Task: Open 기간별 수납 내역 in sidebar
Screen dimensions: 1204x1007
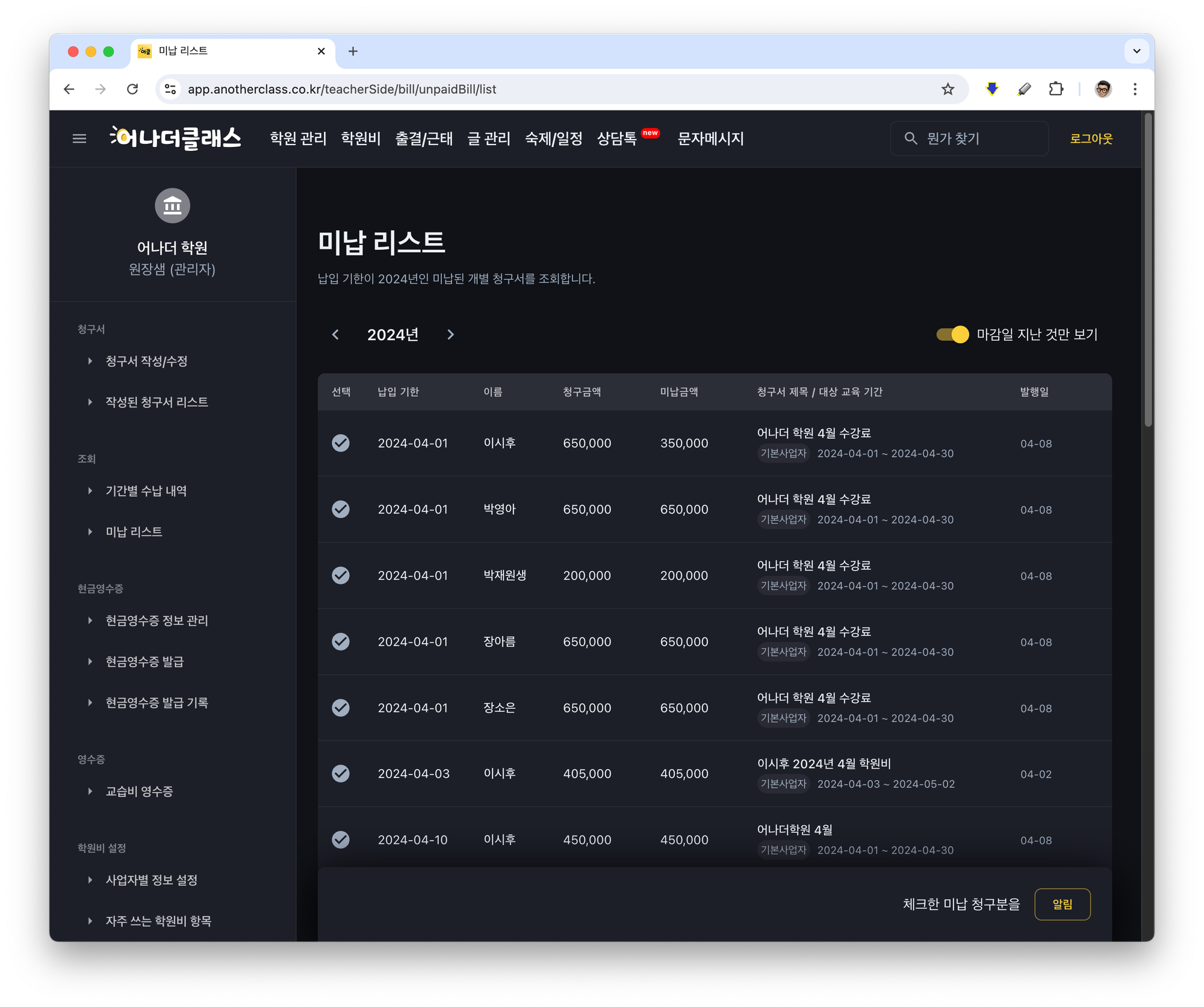Action: coord(146,491)
